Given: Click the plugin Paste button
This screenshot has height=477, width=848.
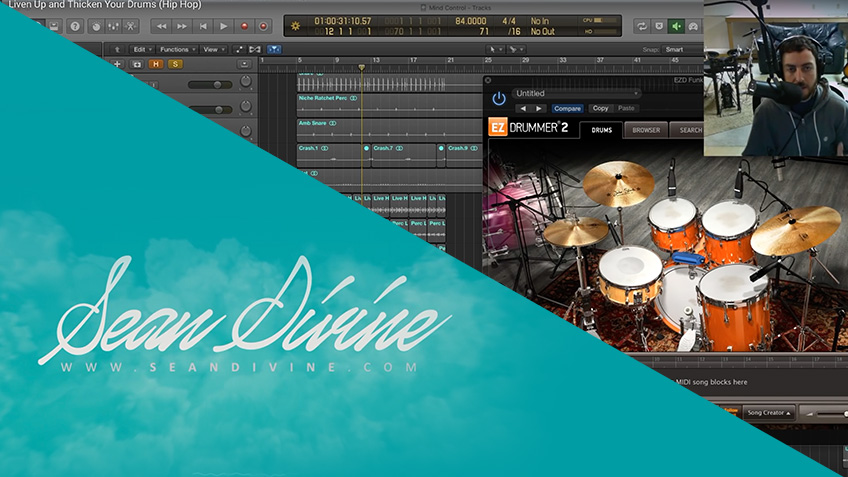Looking at the screenshot, I should point(626,109).
